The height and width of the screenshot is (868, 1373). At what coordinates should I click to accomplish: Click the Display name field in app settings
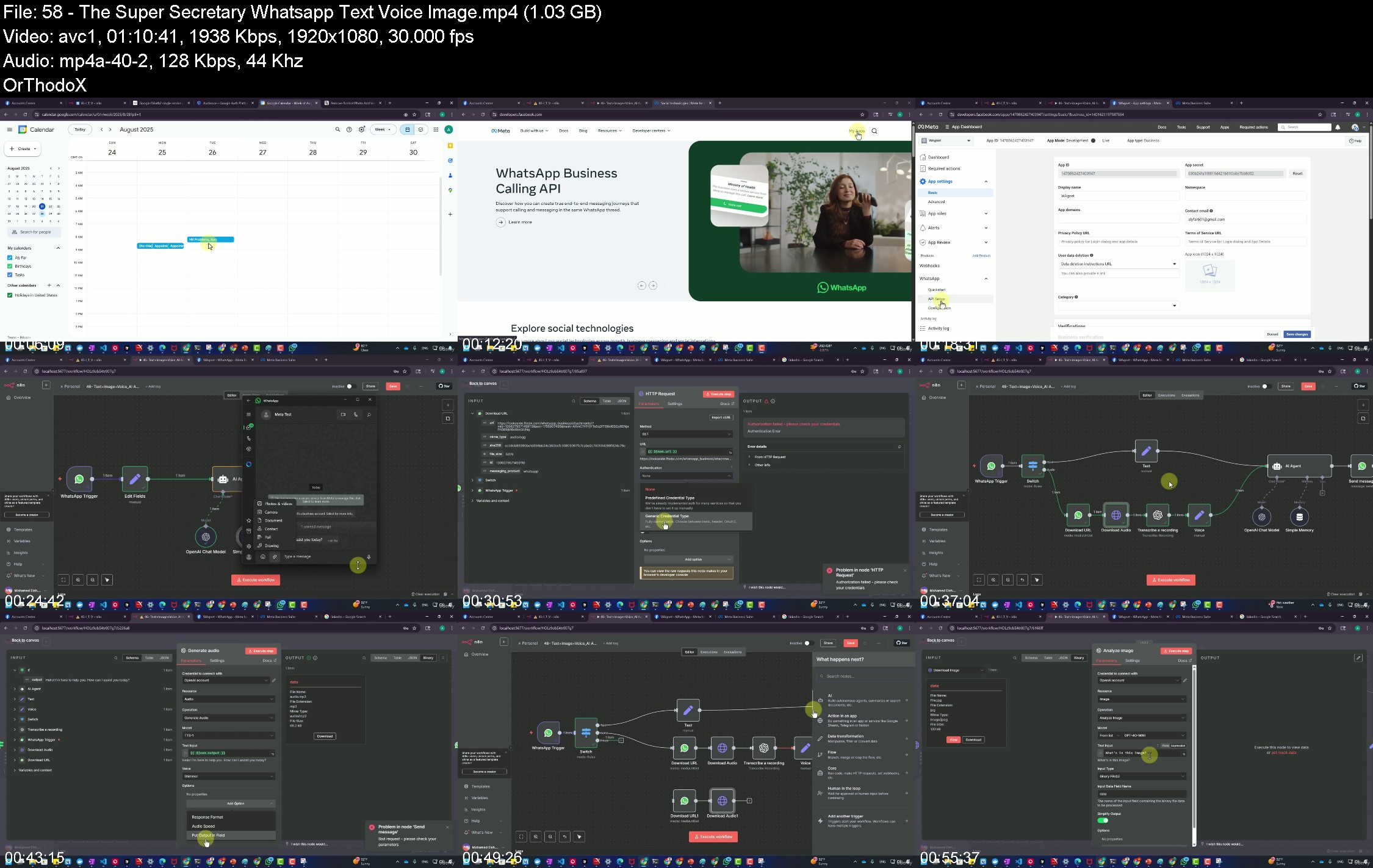point(1118,196)
